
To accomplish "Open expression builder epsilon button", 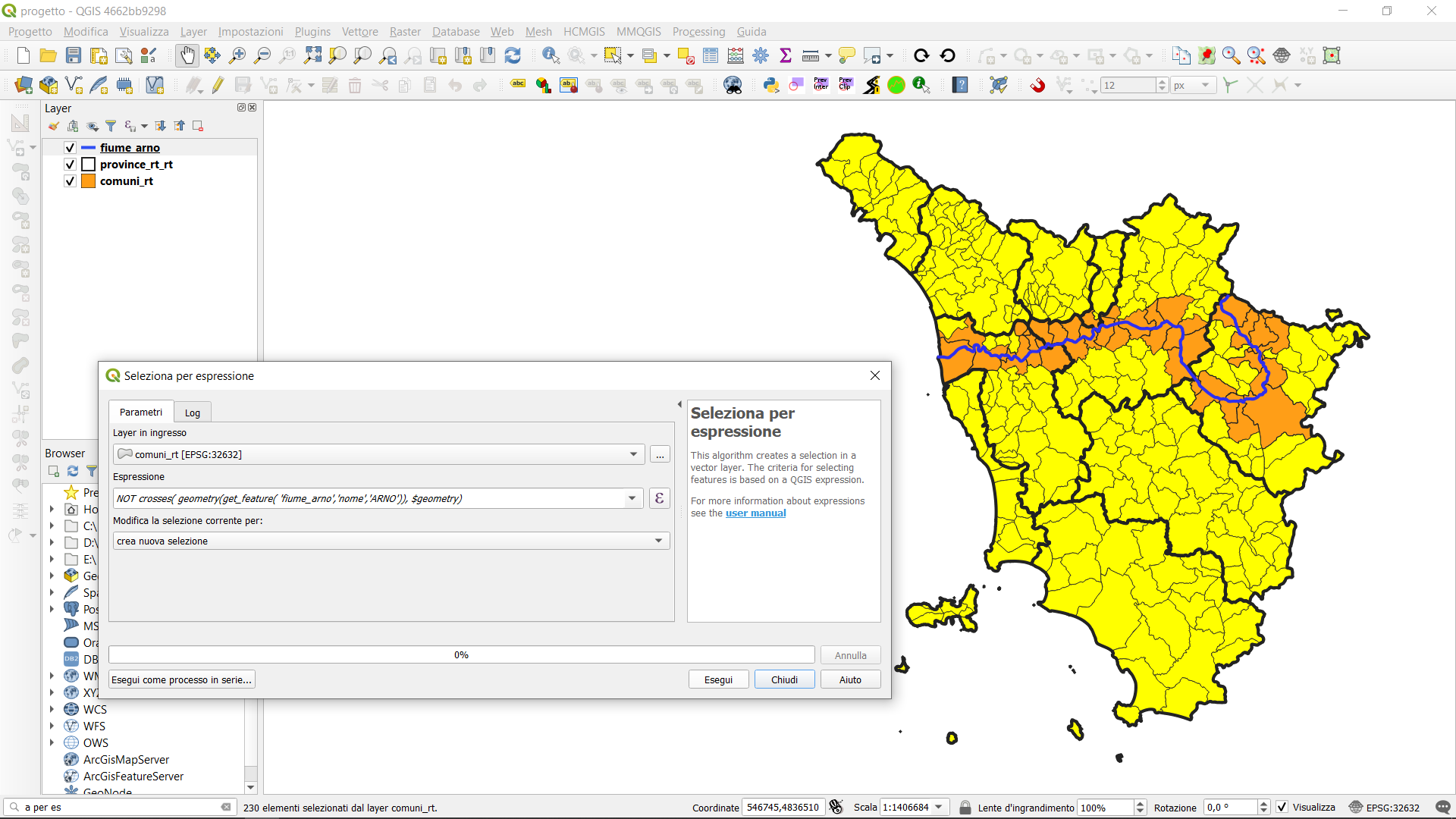I will click(659, 498).
